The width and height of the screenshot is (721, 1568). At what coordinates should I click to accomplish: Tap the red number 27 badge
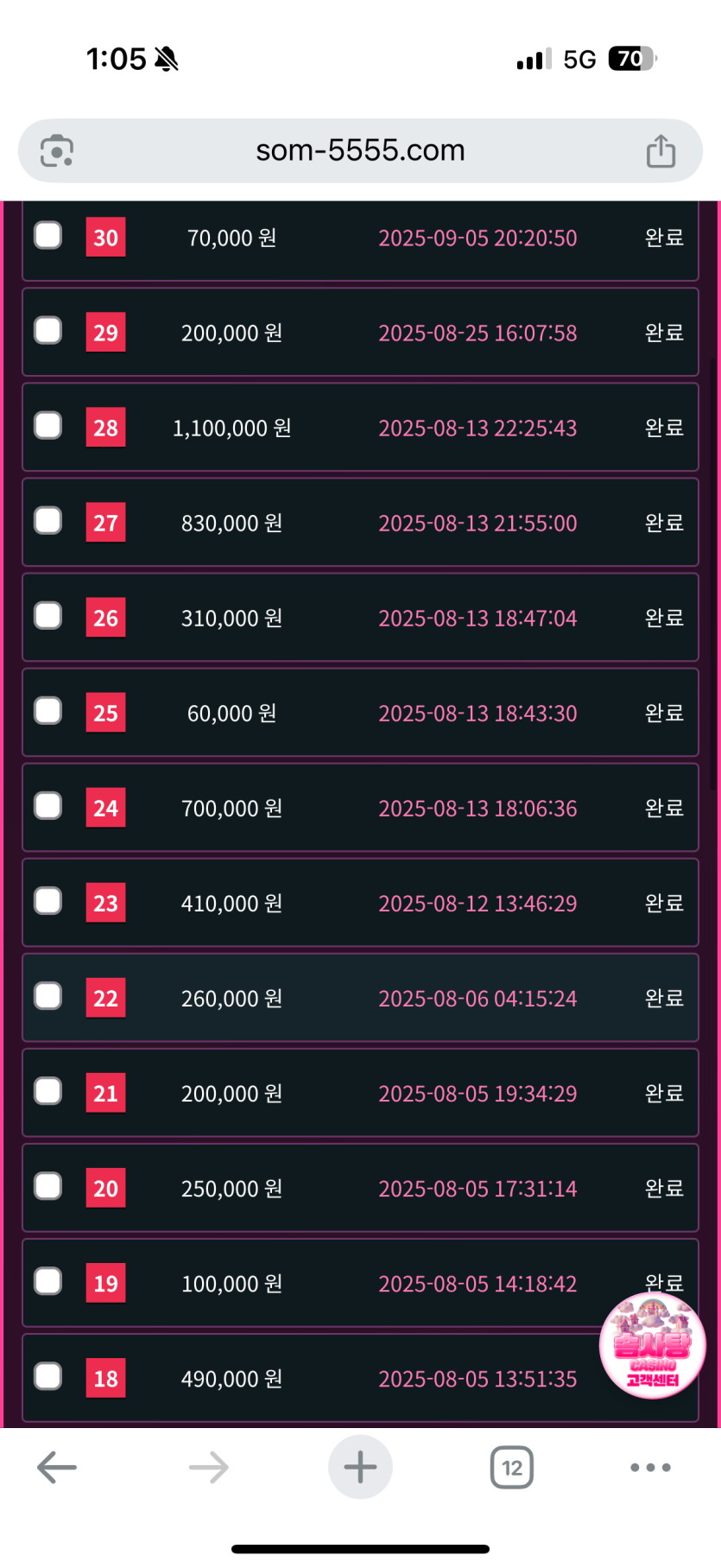pyautogui.click(x=105, y=523)
